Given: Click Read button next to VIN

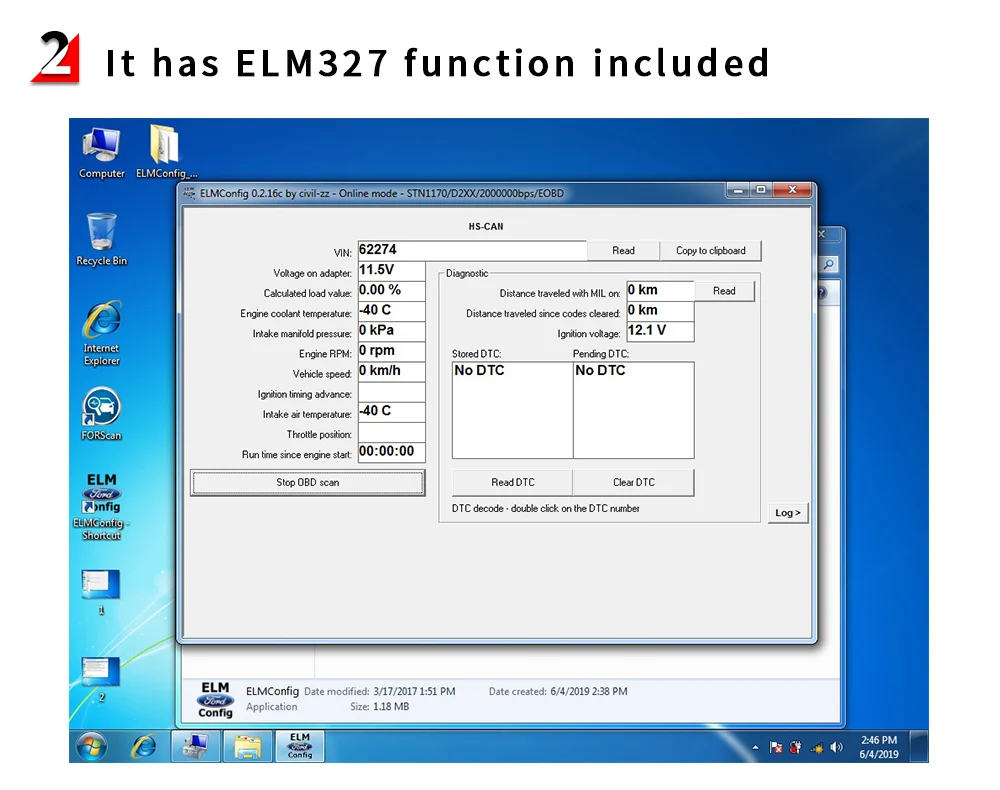Looking at the screenshot, I should (x=623, y=251).
